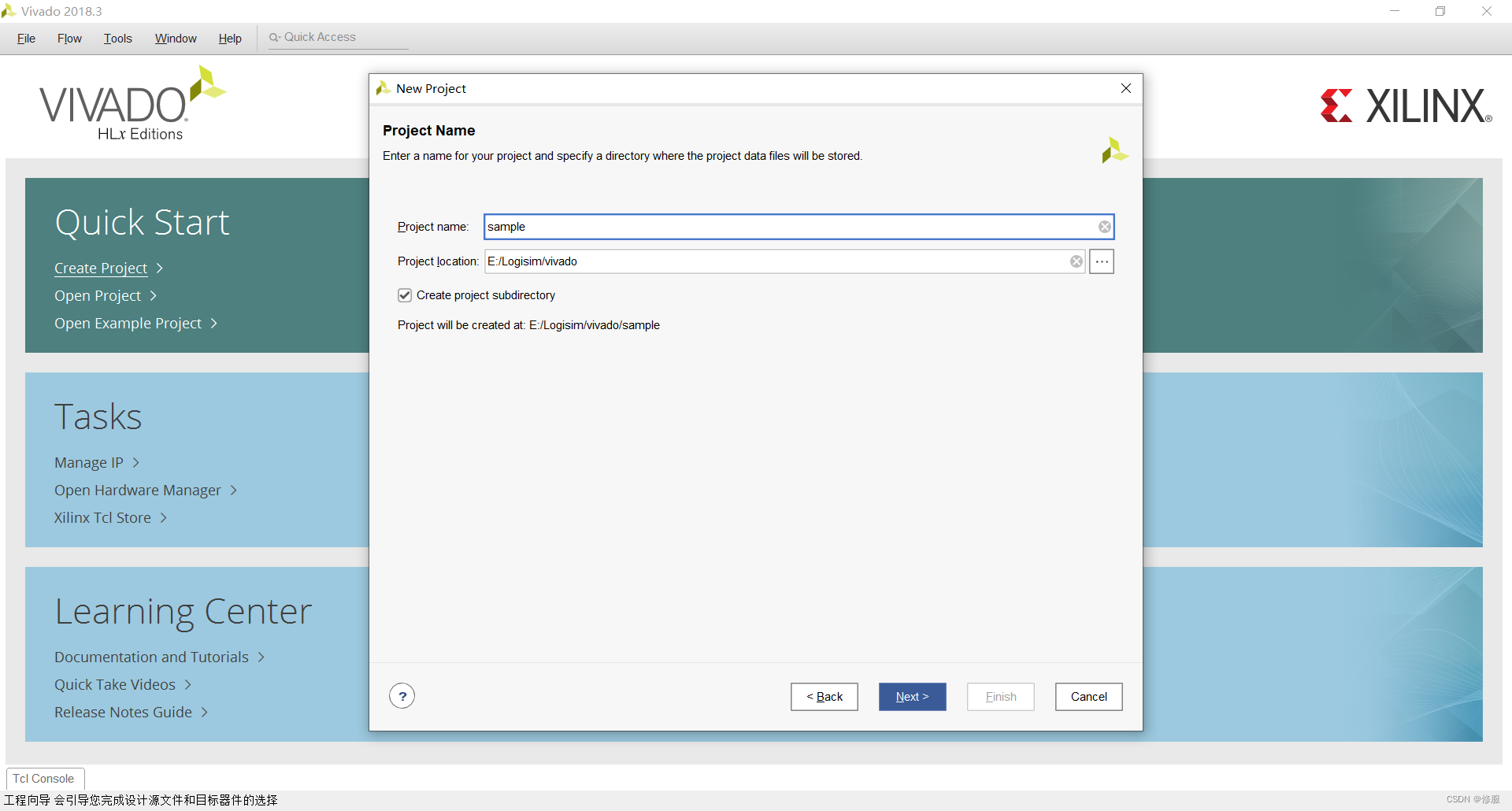Go back to the previous wizard step
This screenshot has height=811, width=1512.
825,697
